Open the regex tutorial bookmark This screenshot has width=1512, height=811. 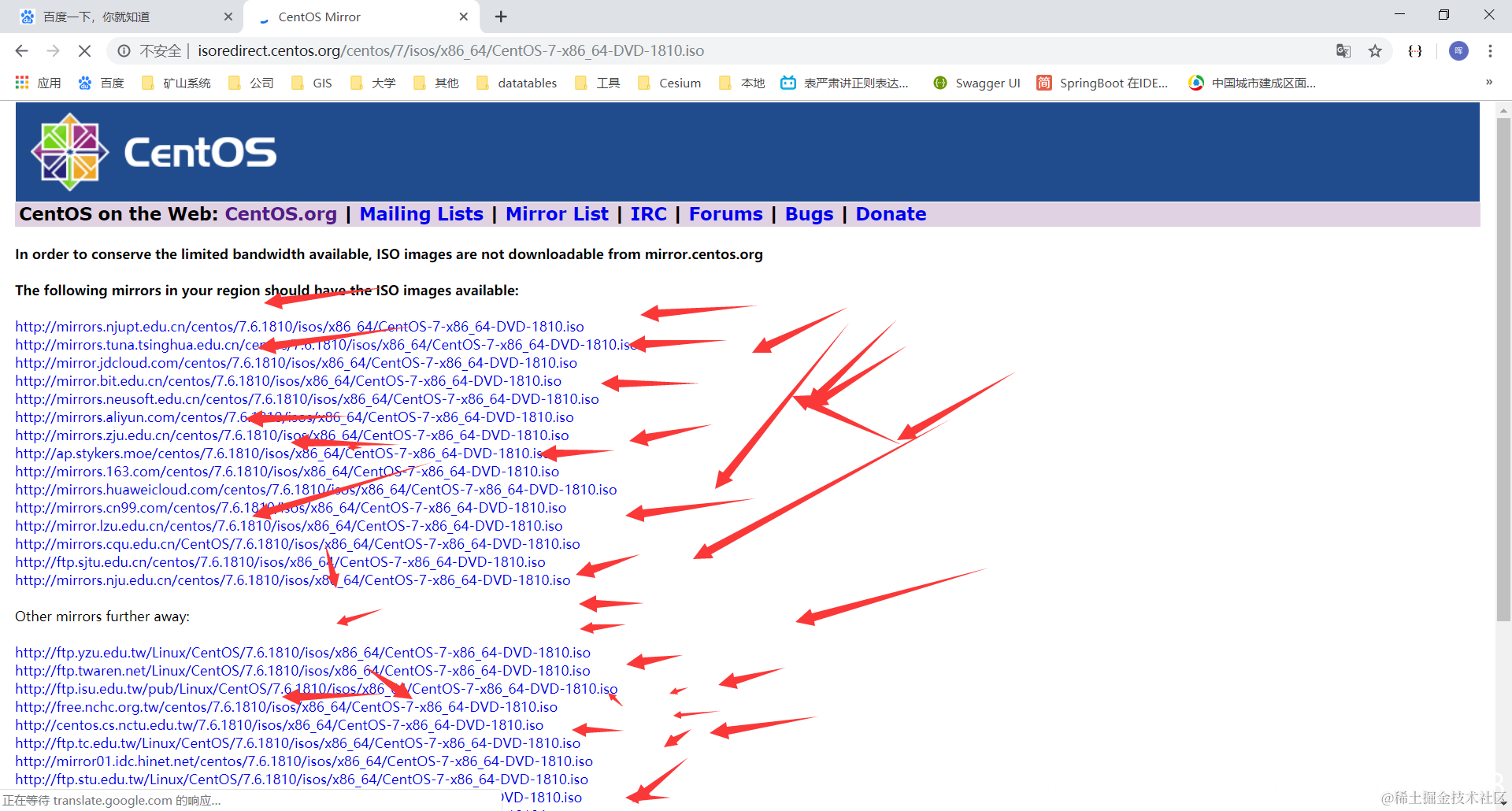844,83
